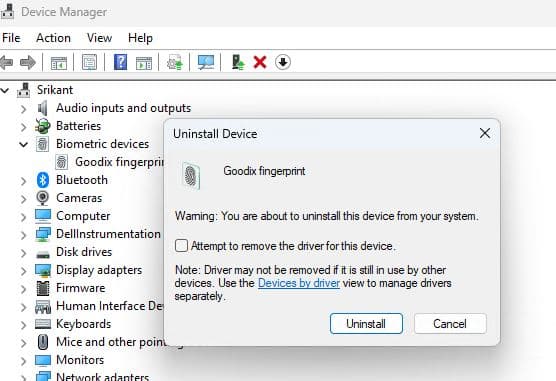Open the View menu
The height and width of the screenshot is (381, 556).
point(99,38)
